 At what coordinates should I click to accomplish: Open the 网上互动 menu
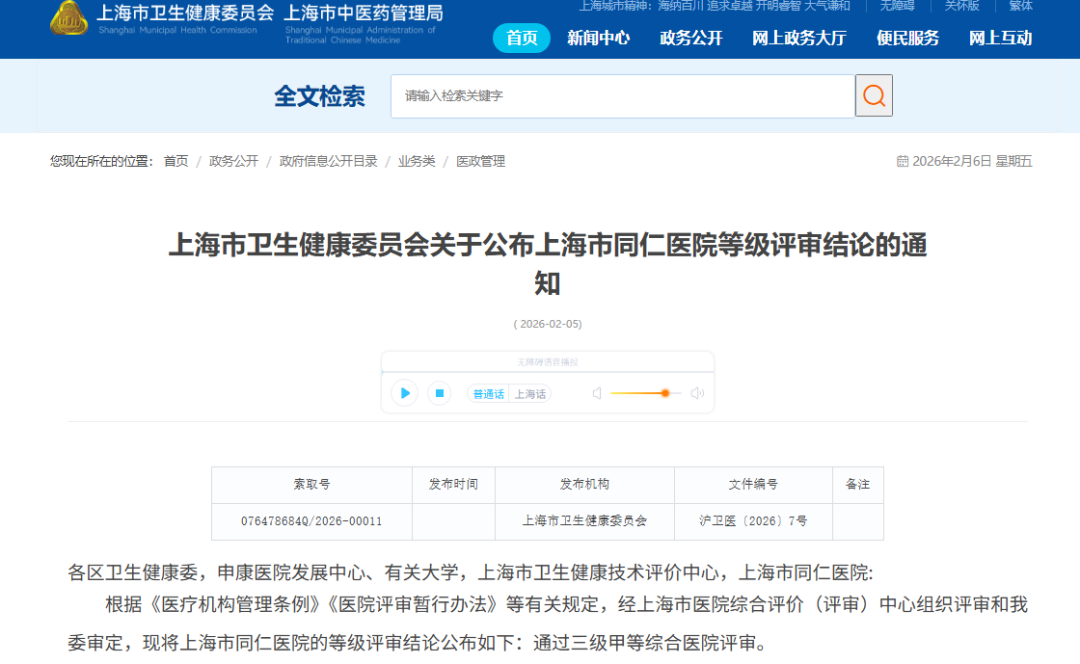(x=1000, y=38)
